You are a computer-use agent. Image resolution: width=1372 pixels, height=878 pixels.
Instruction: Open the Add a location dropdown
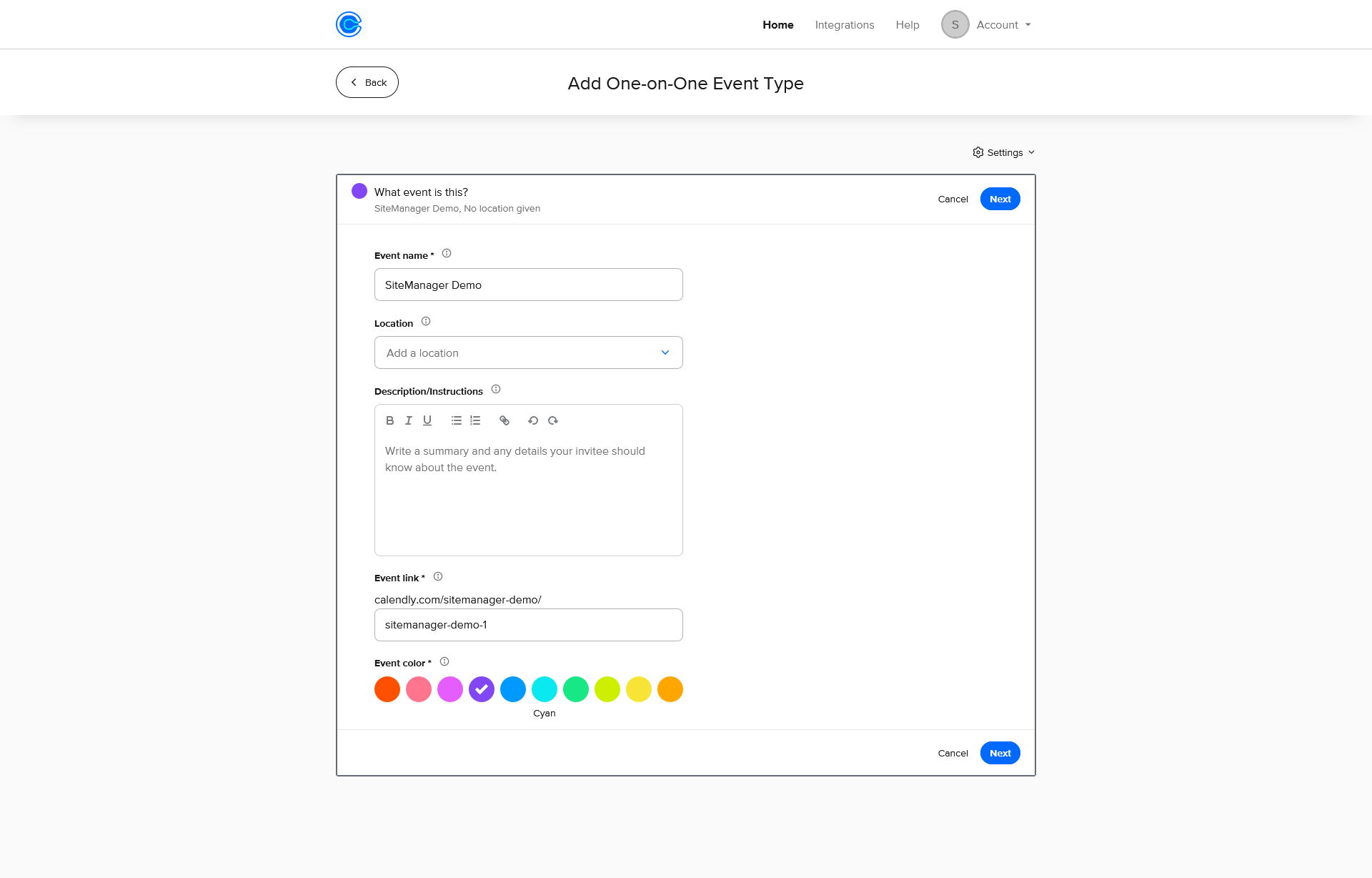click(x=529, y=352)
